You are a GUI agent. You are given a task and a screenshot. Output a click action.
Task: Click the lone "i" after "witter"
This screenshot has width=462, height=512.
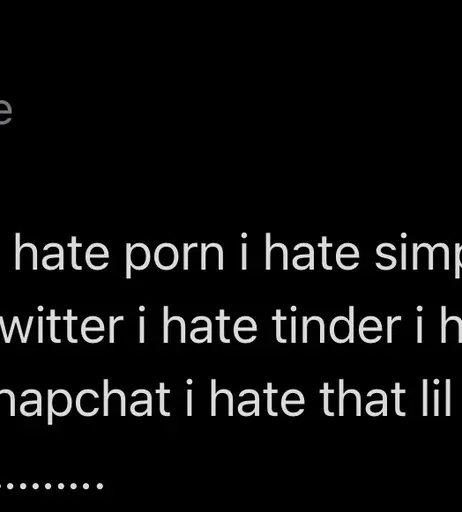tap(142, 324)
